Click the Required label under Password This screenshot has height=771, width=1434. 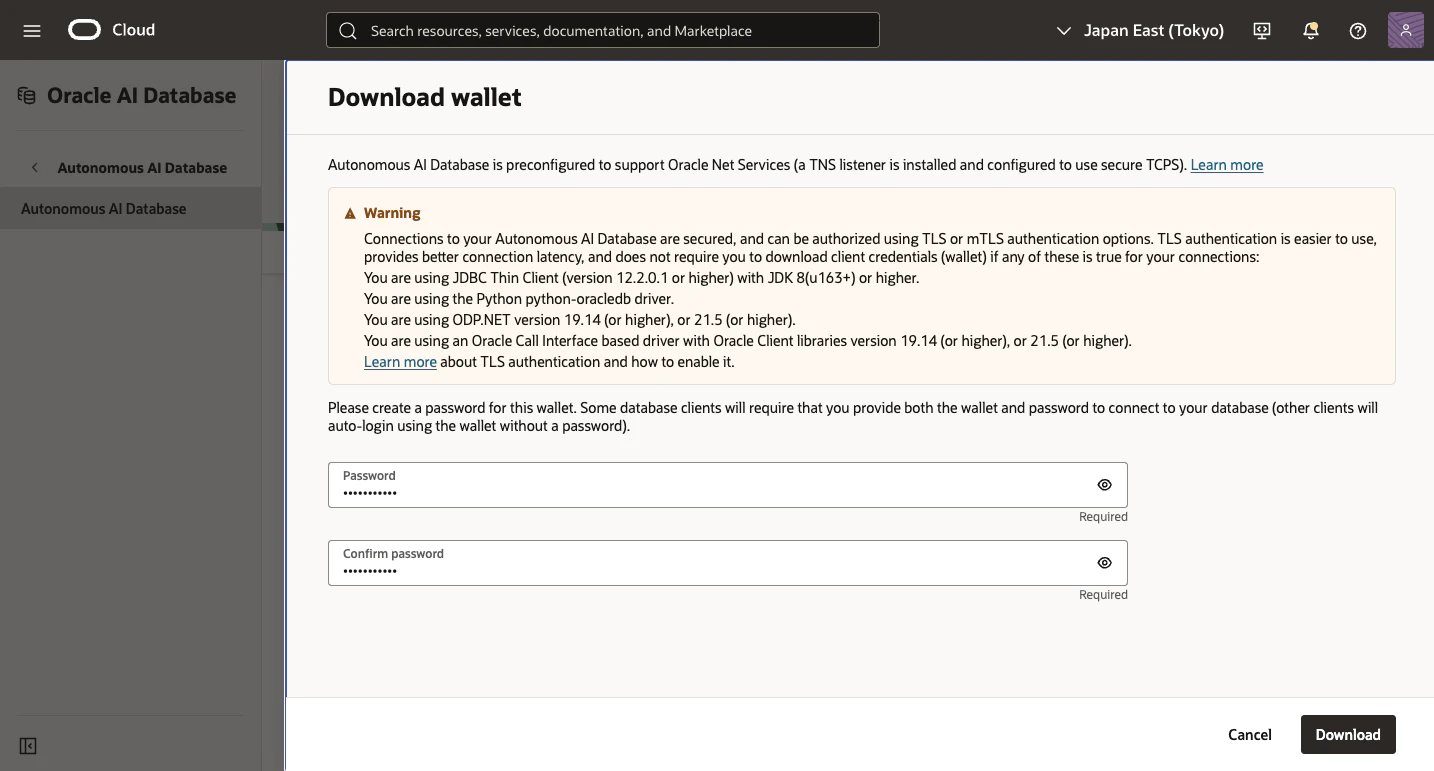(1103, 517)
